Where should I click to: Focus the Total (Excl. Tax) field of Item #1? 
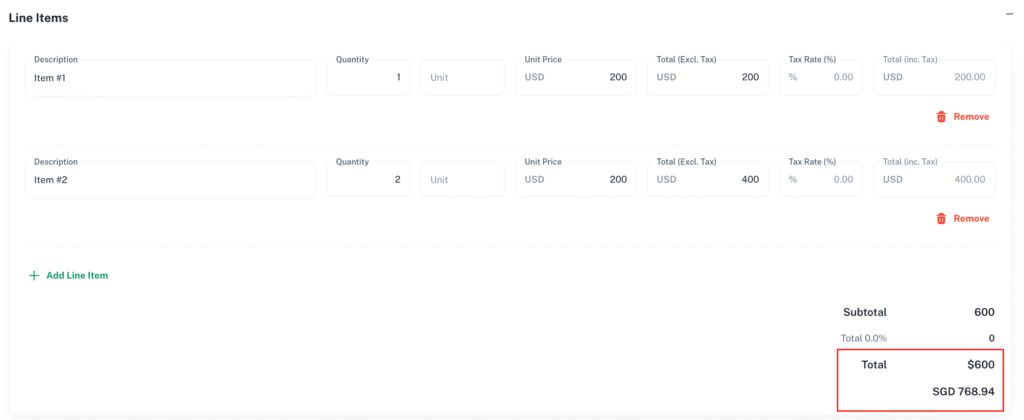708,78
